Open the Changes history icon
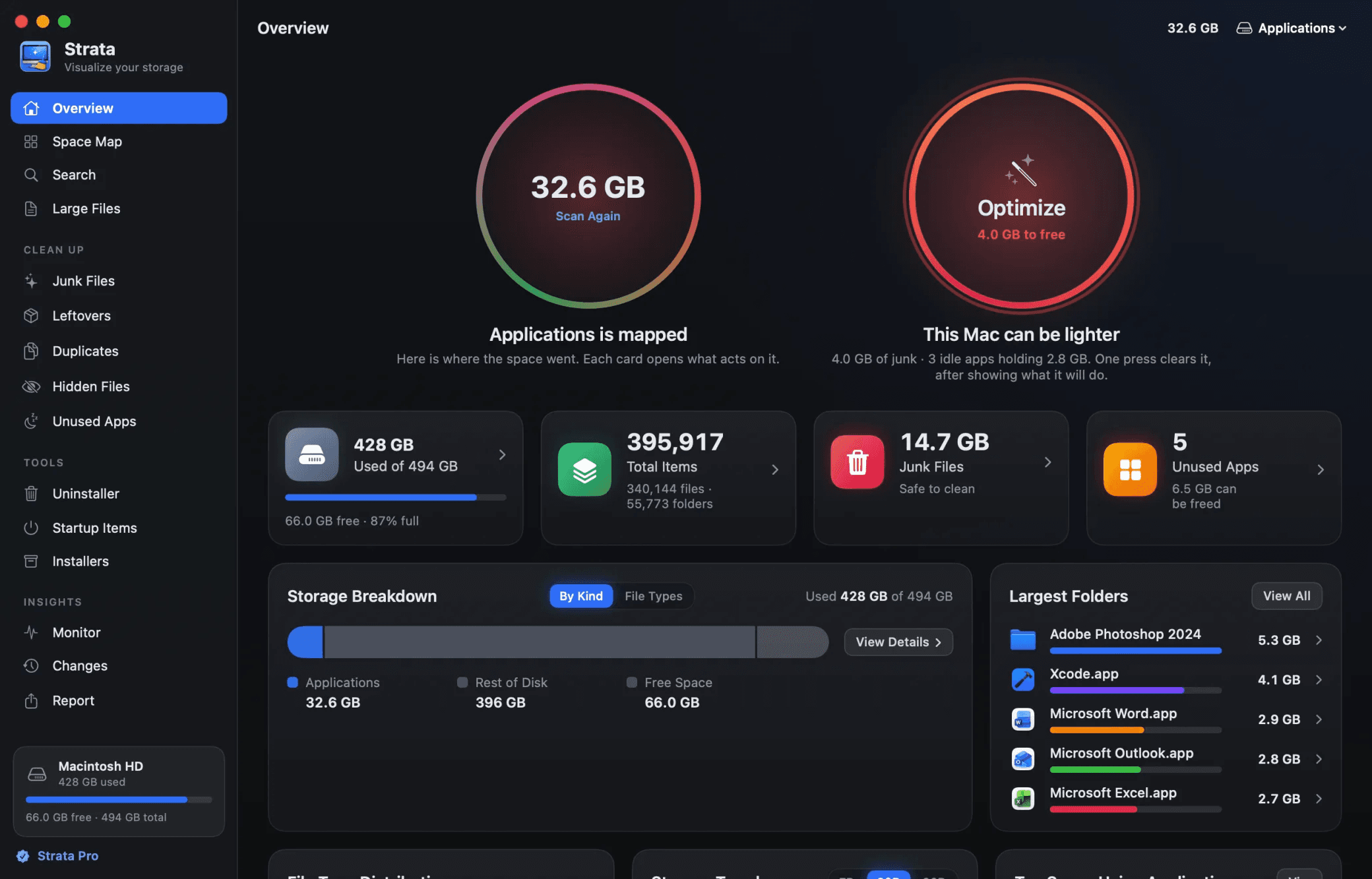Screen dimensions: 1372x879 [31, 666]
